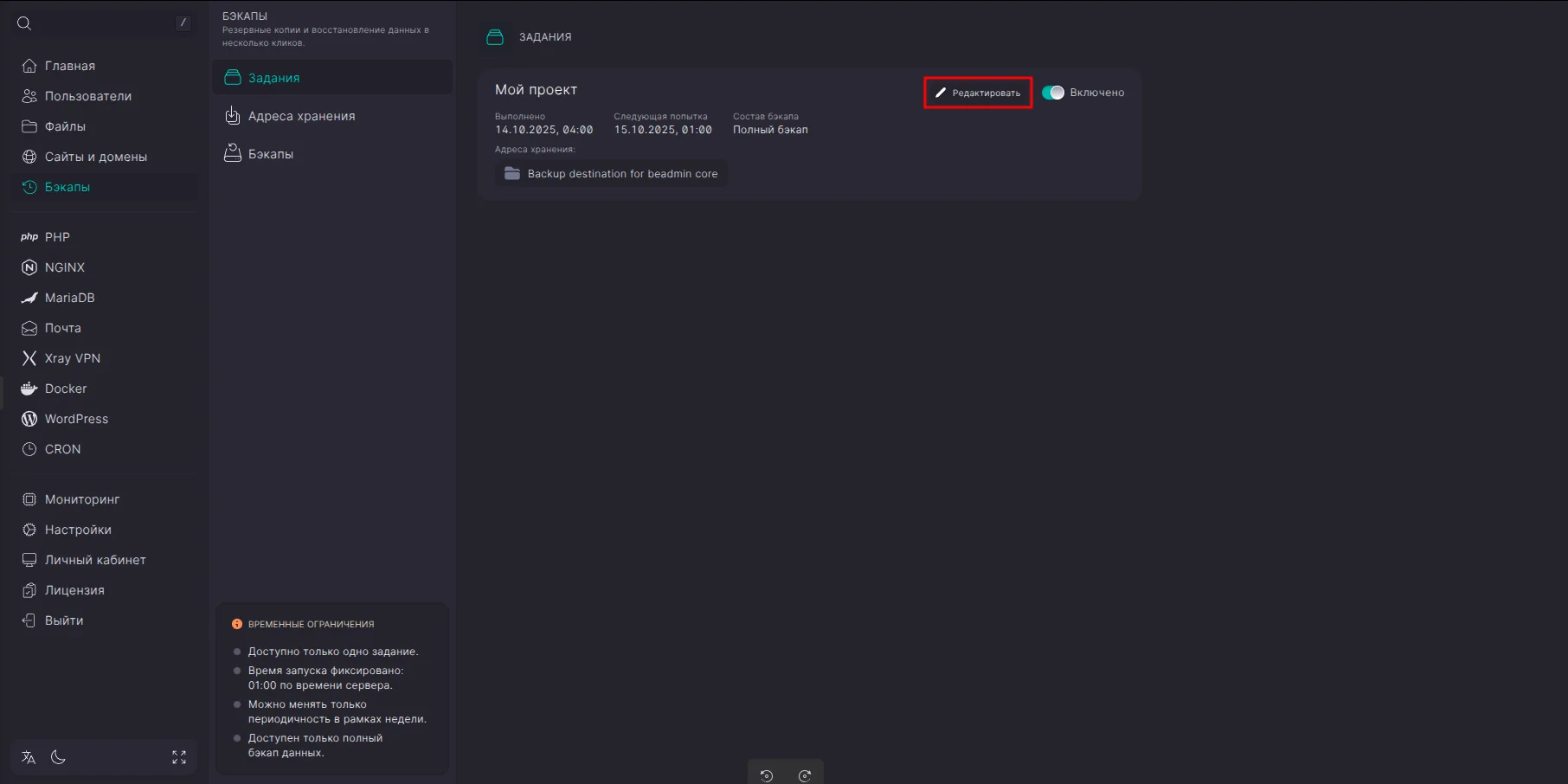Viewport: 1568px width, 784px height.
Task: Open Docker from the sidebar
Action: click(x=66, y=389)
